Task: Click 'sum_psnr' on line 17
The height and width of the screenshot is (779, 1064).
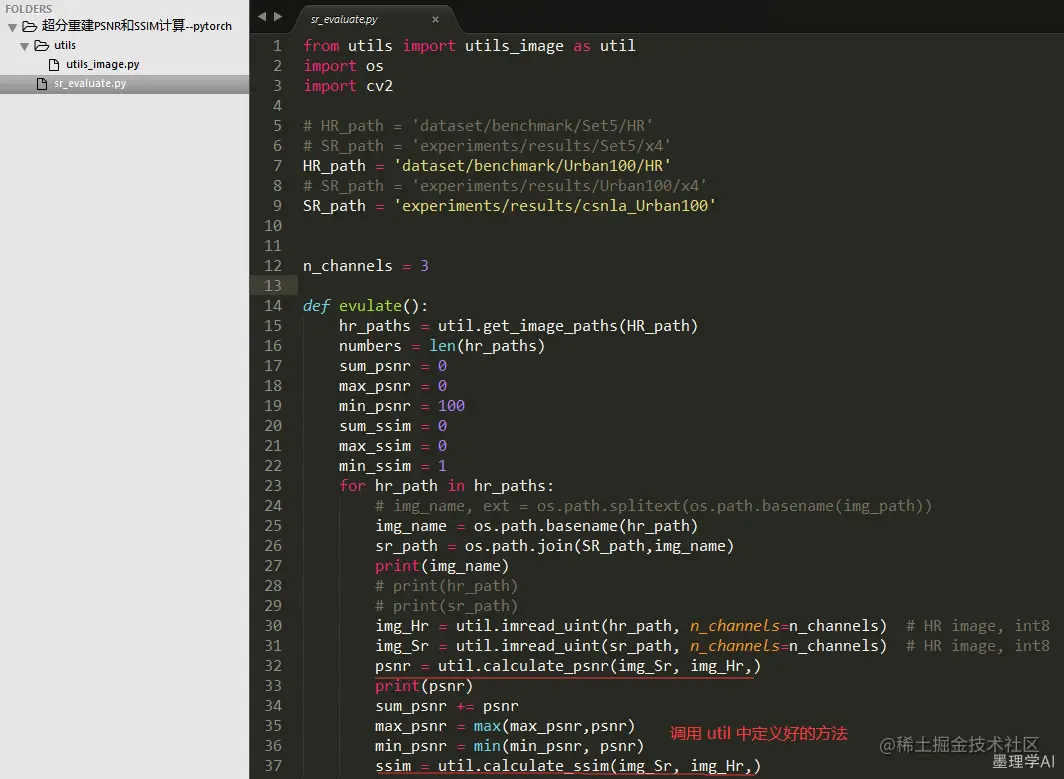Action: coord(375,366)
